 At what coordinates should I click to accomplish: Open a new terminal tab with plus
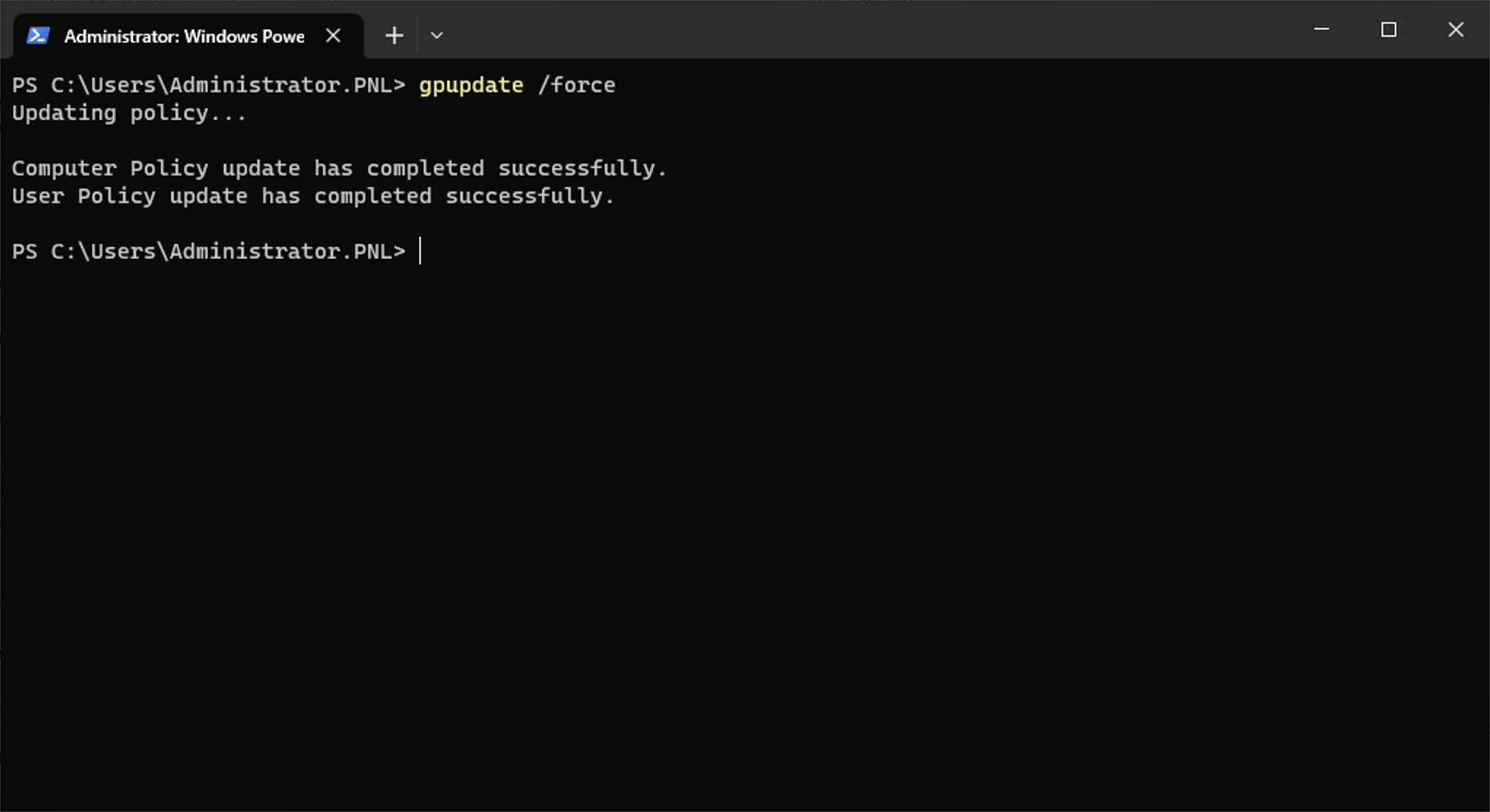pyautogui.click(x=394, y=35)
